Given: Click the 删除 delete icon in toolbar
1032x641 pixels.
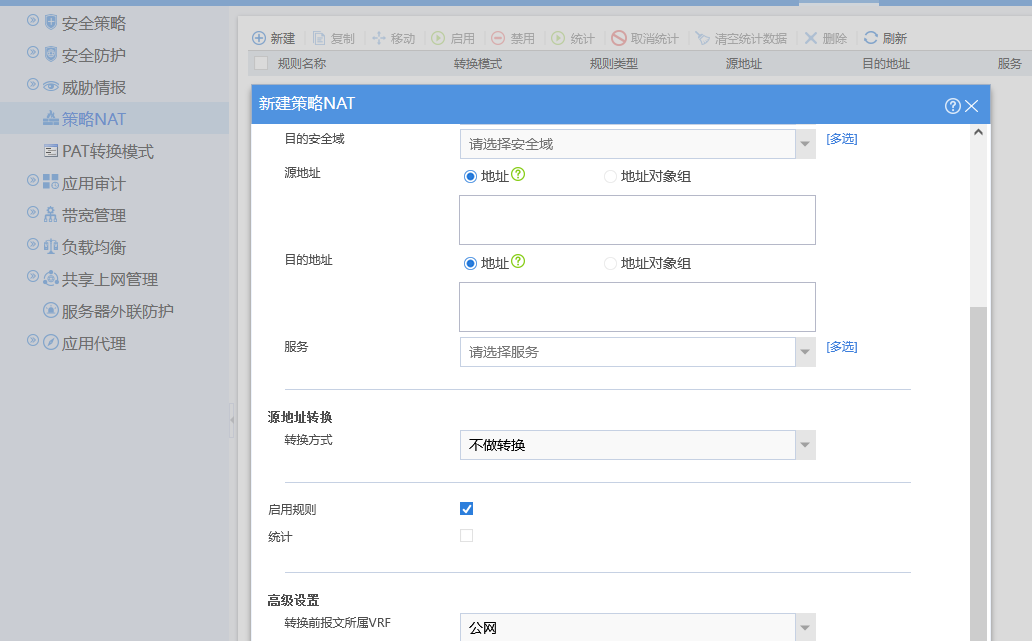Looking at the screenshot, I should (811, 38).
